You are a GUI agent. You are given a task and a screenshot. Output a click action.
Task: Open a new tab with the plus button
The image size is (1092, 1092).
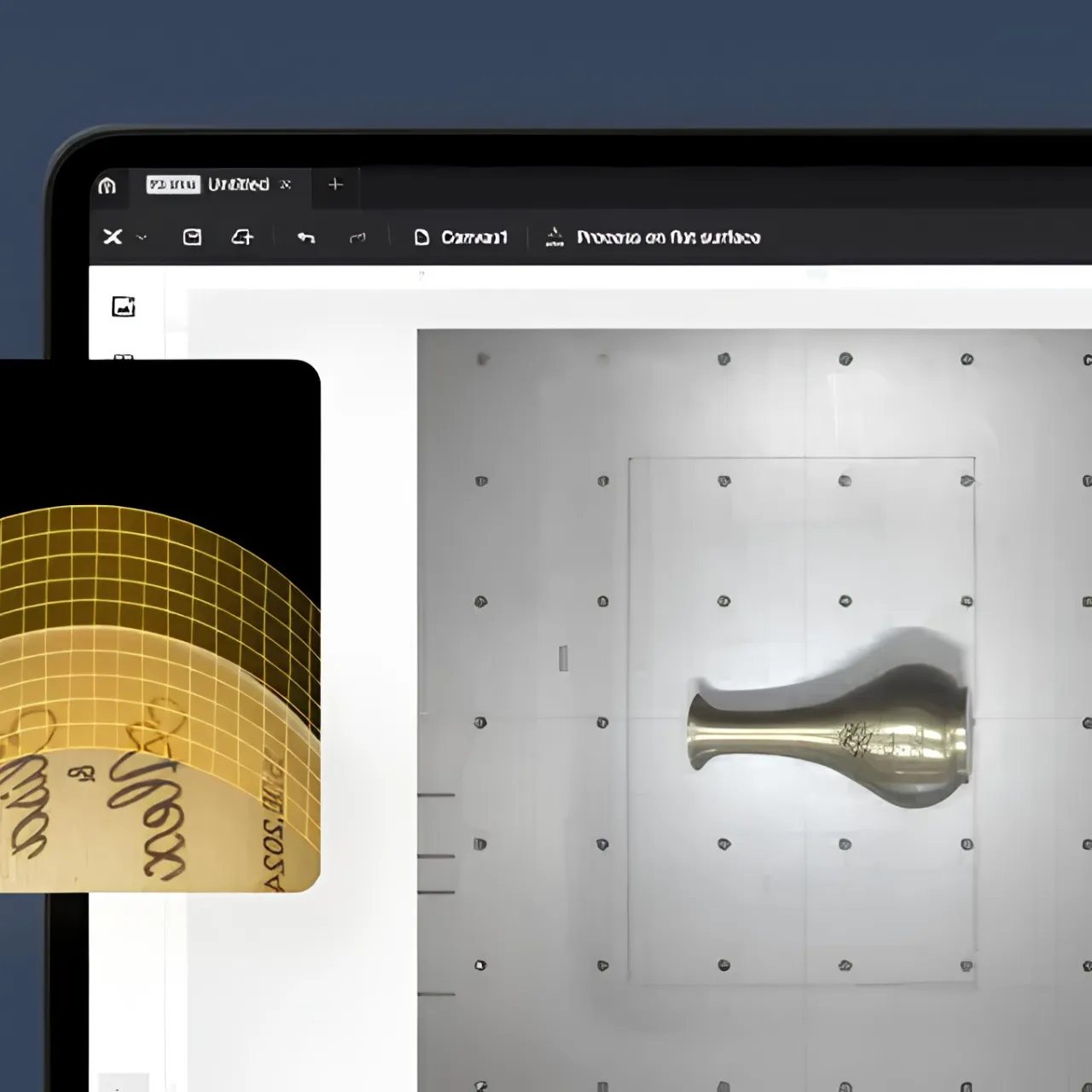click(335, 184)
